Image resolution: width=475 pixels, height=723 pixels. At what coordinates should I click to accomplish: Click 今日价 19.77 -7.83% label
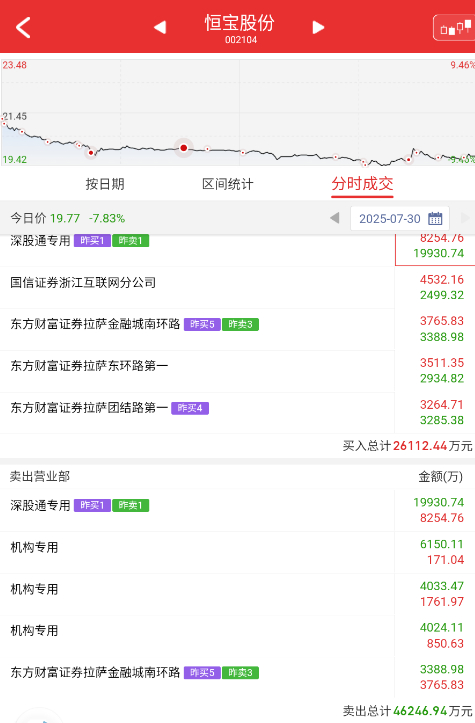pyautogui.click(x=68, y=218)
